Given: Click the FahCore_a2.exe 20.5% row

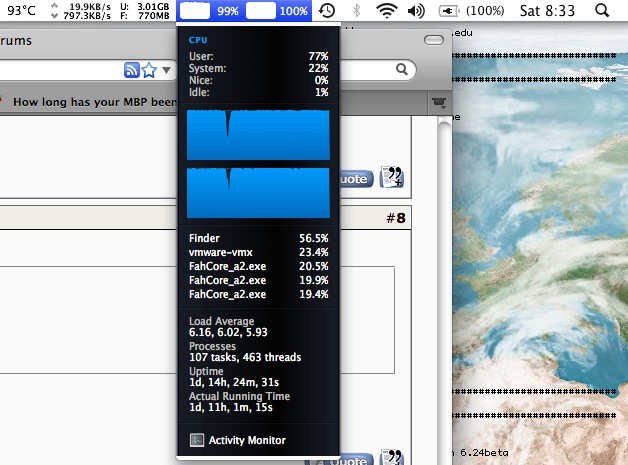Looking at the screenshot, I should (258, 266).
